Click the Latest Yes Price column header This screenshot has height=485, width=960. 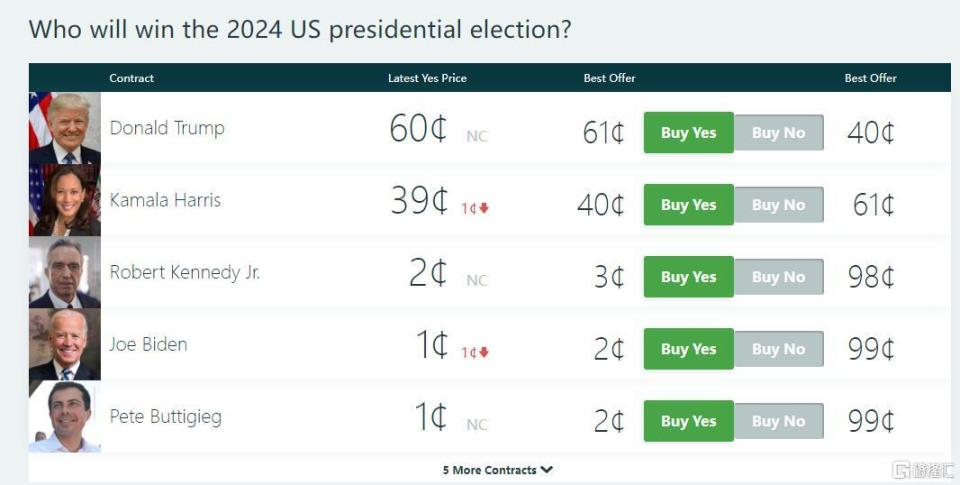click(427, 78)
